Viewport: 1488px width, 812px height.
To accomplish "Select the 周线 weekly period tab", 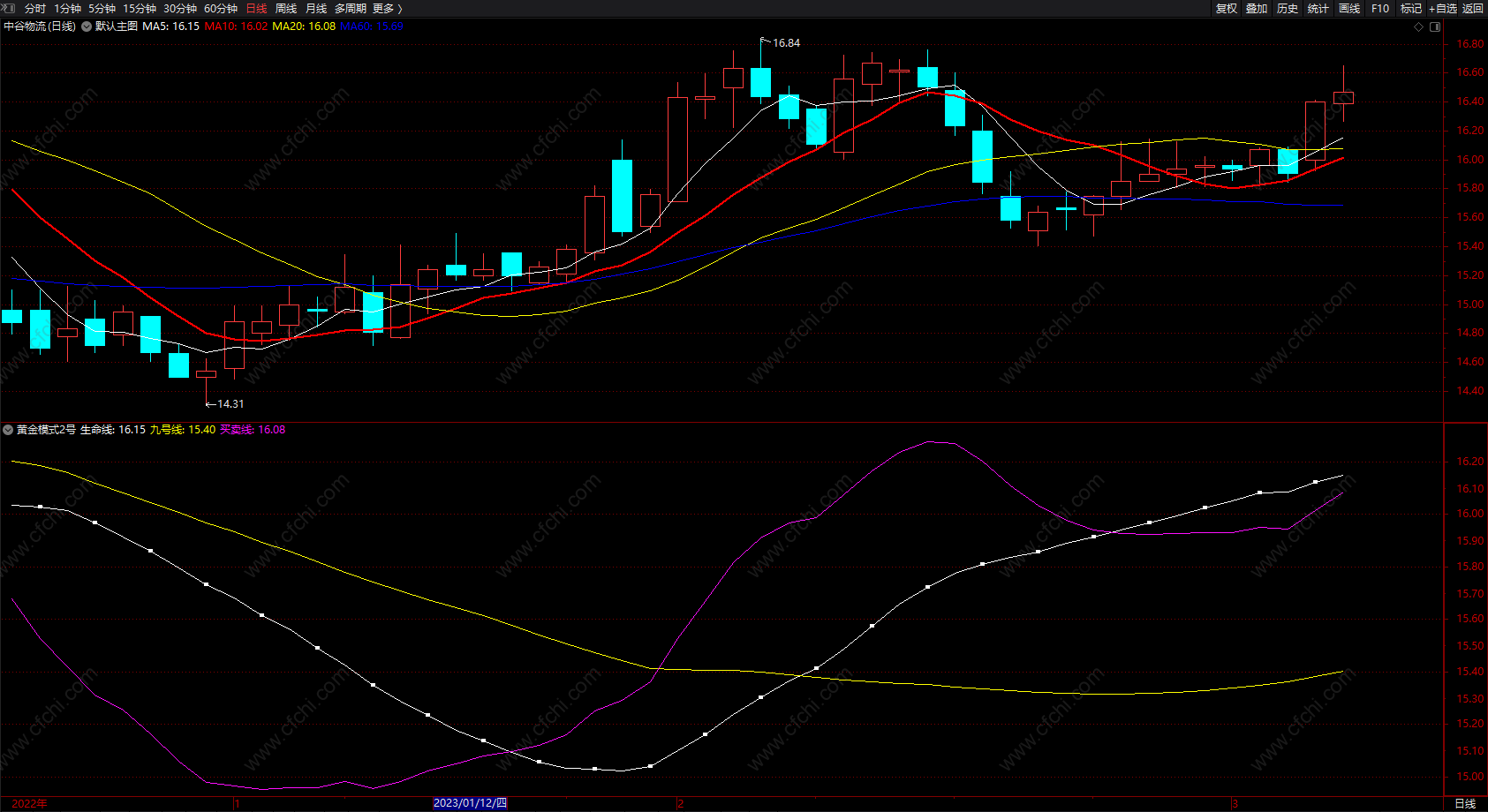I will [x=286, y=8].
